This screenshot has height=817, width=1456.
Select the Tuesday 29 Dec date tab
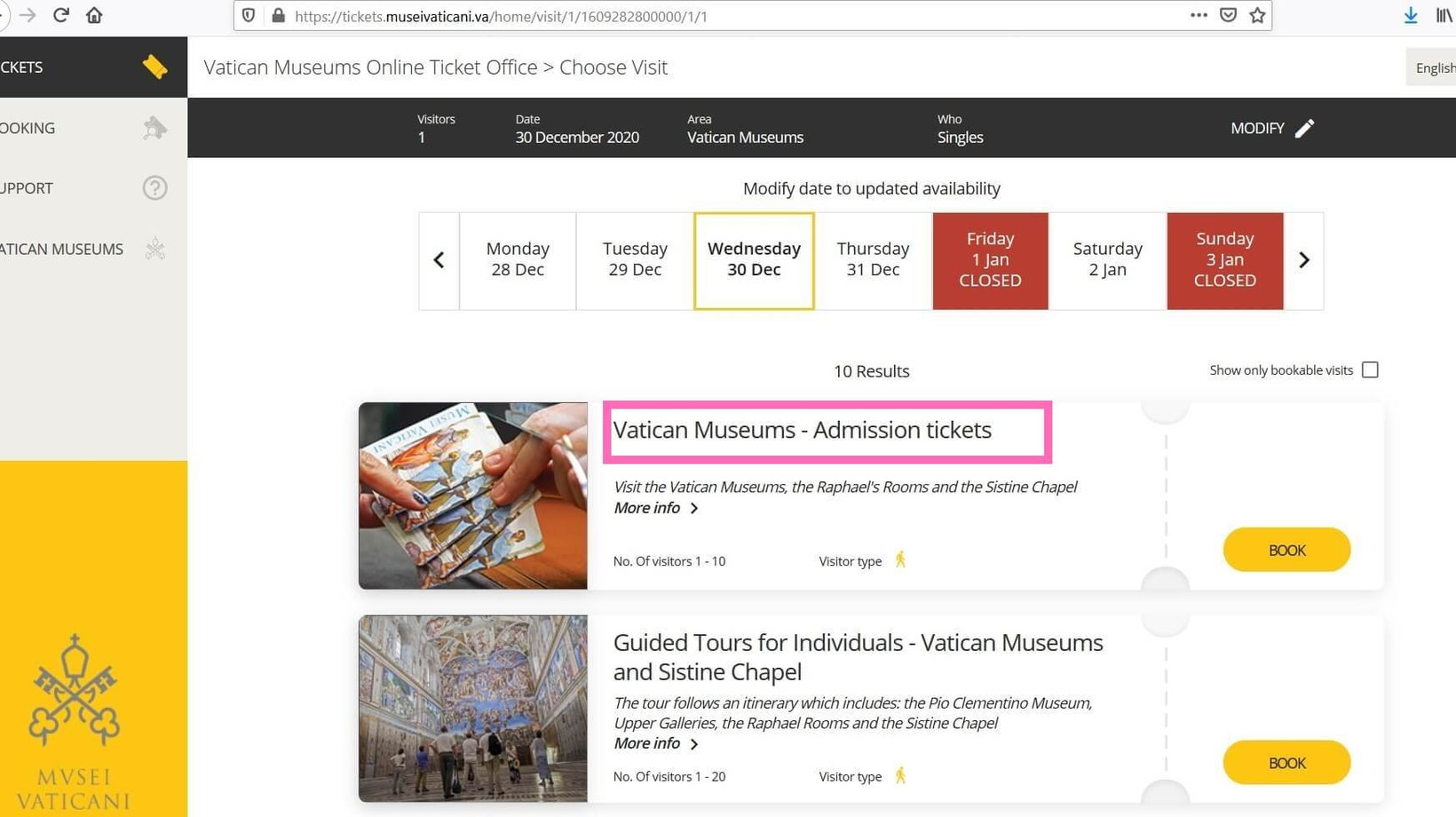click(635, 260)
